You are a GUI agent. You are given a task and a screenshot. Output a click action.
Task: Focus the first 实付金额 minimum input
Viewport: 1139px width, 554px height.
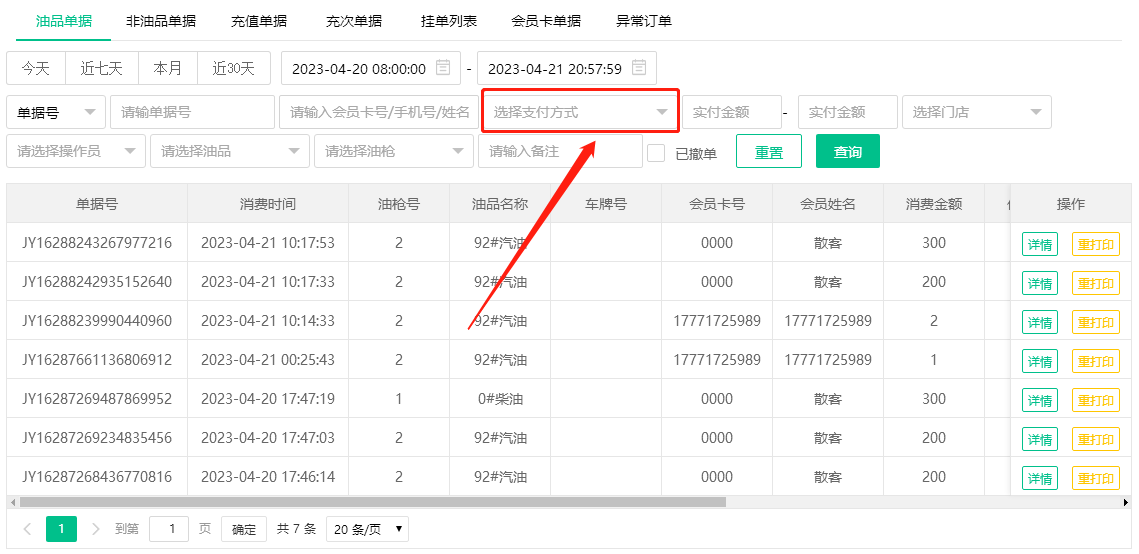coord(732,112)
